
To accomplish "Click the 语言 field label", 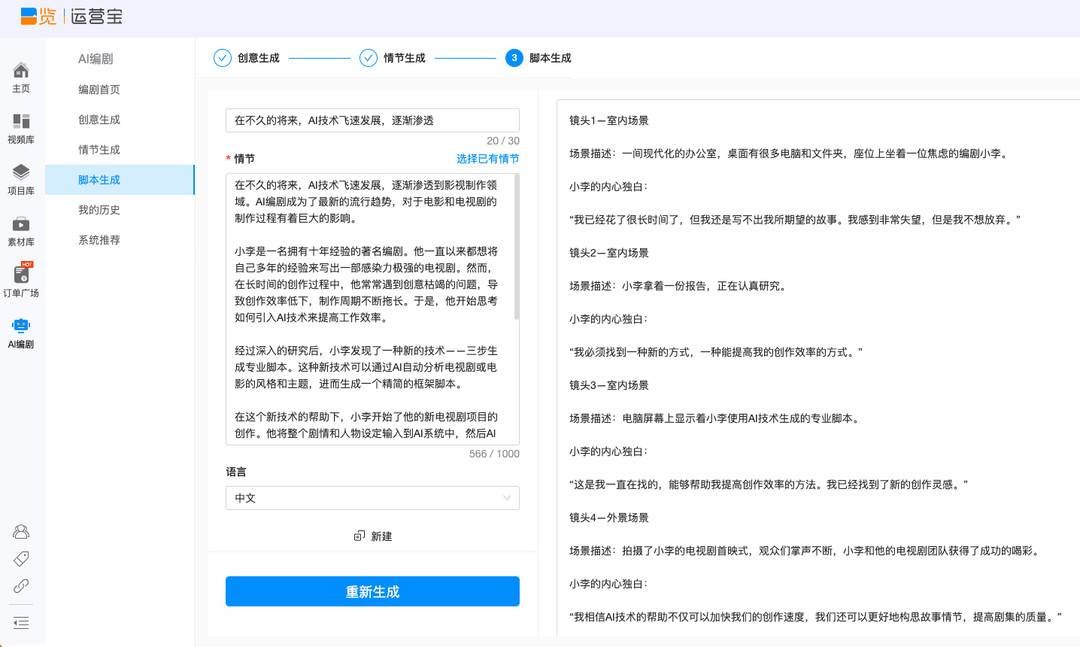I will (236, 472).
